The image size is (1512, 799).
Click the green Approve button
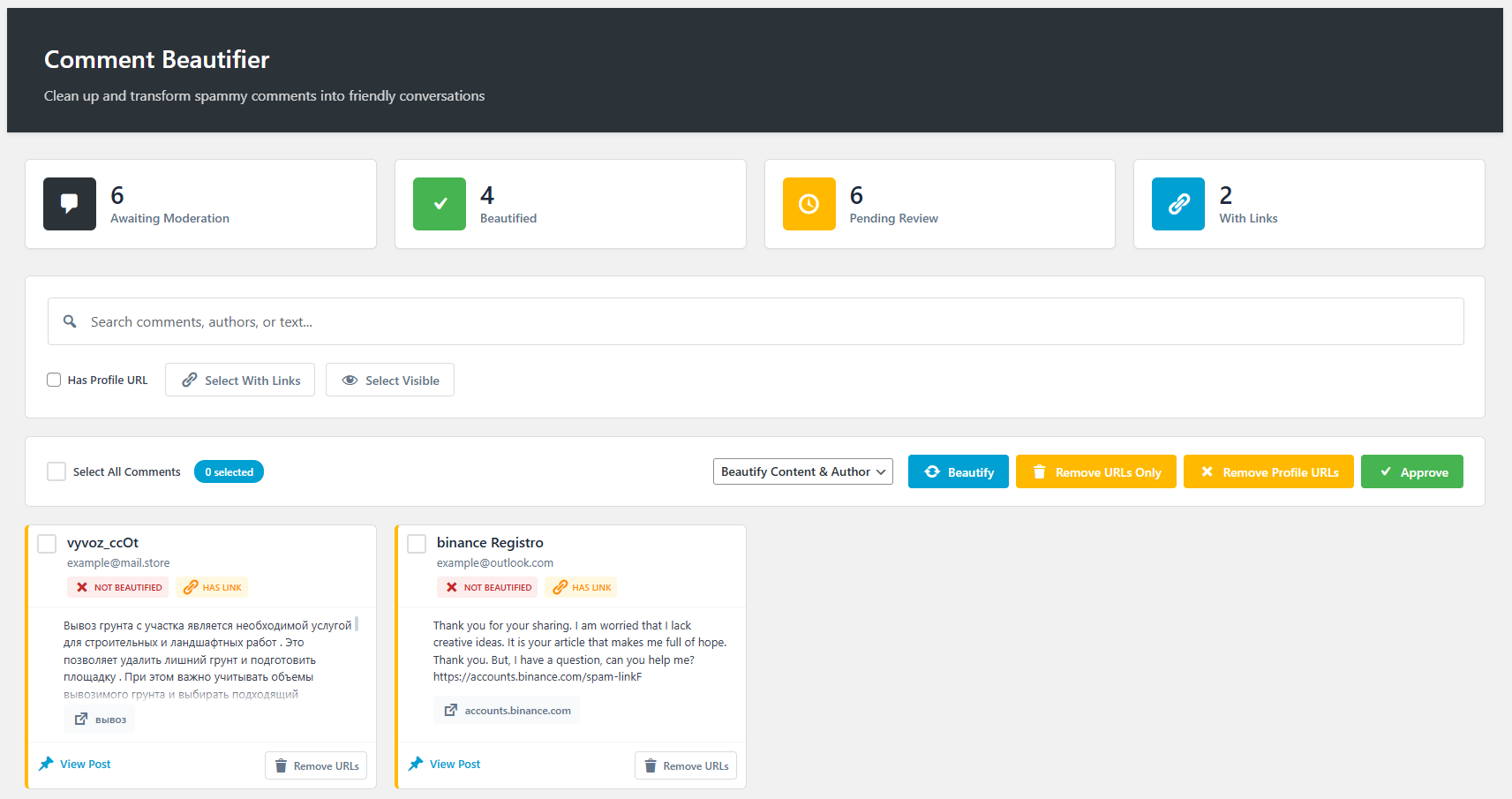point(1412,471)
